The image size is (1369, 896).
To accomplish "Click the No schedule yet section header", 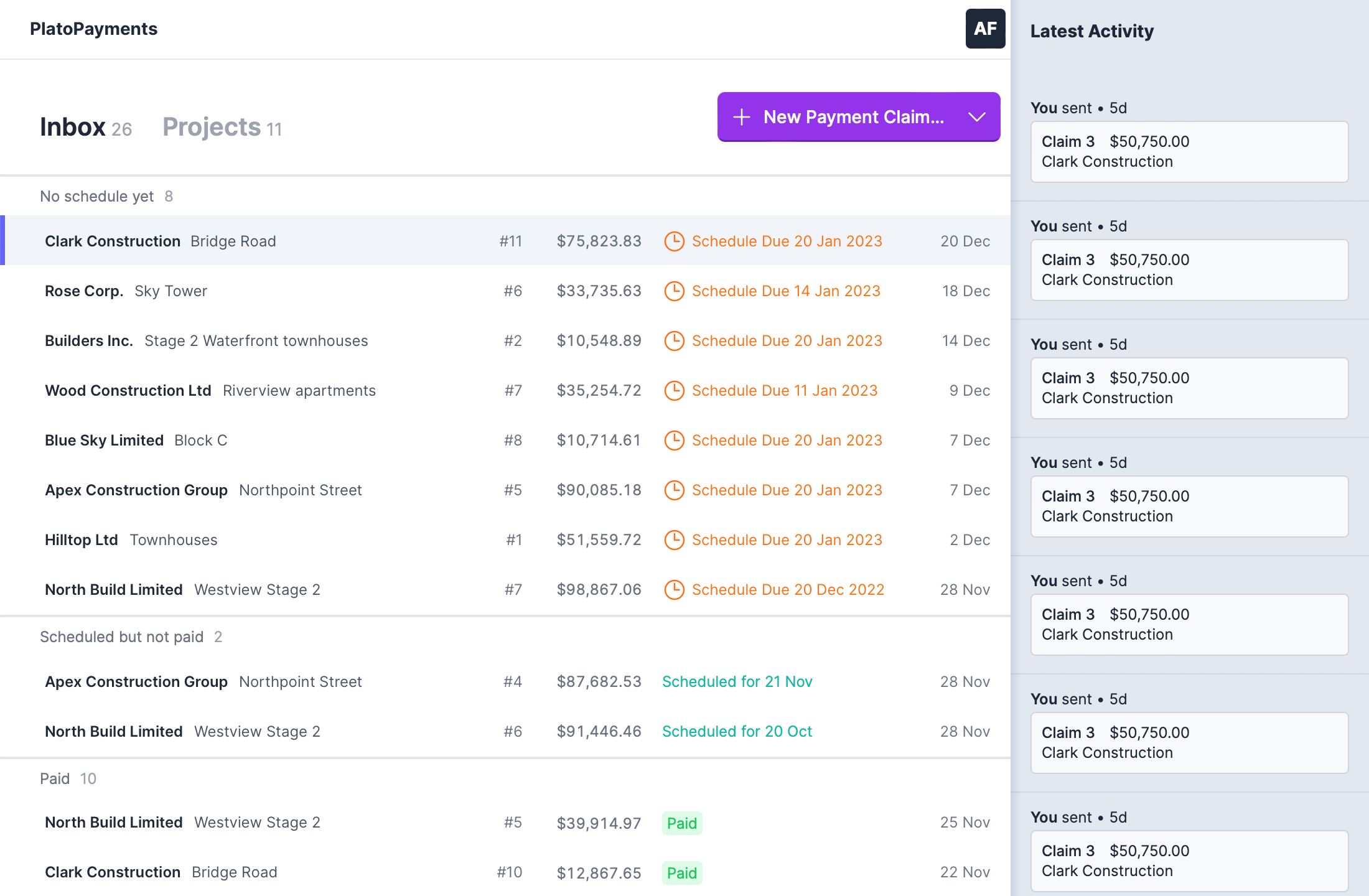I will click(x=106, y=197).
